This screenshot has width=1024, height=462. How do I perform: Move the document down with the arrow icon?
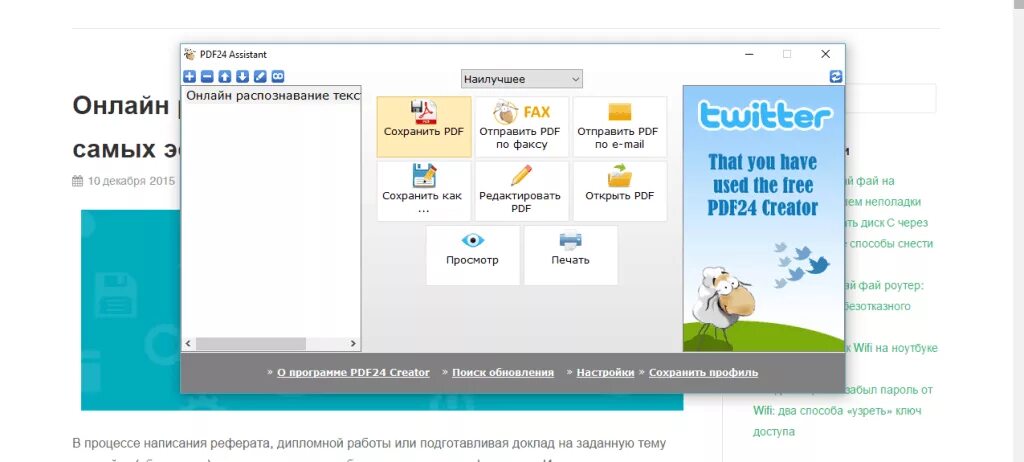pyautogui.click(x=242, y=76)
